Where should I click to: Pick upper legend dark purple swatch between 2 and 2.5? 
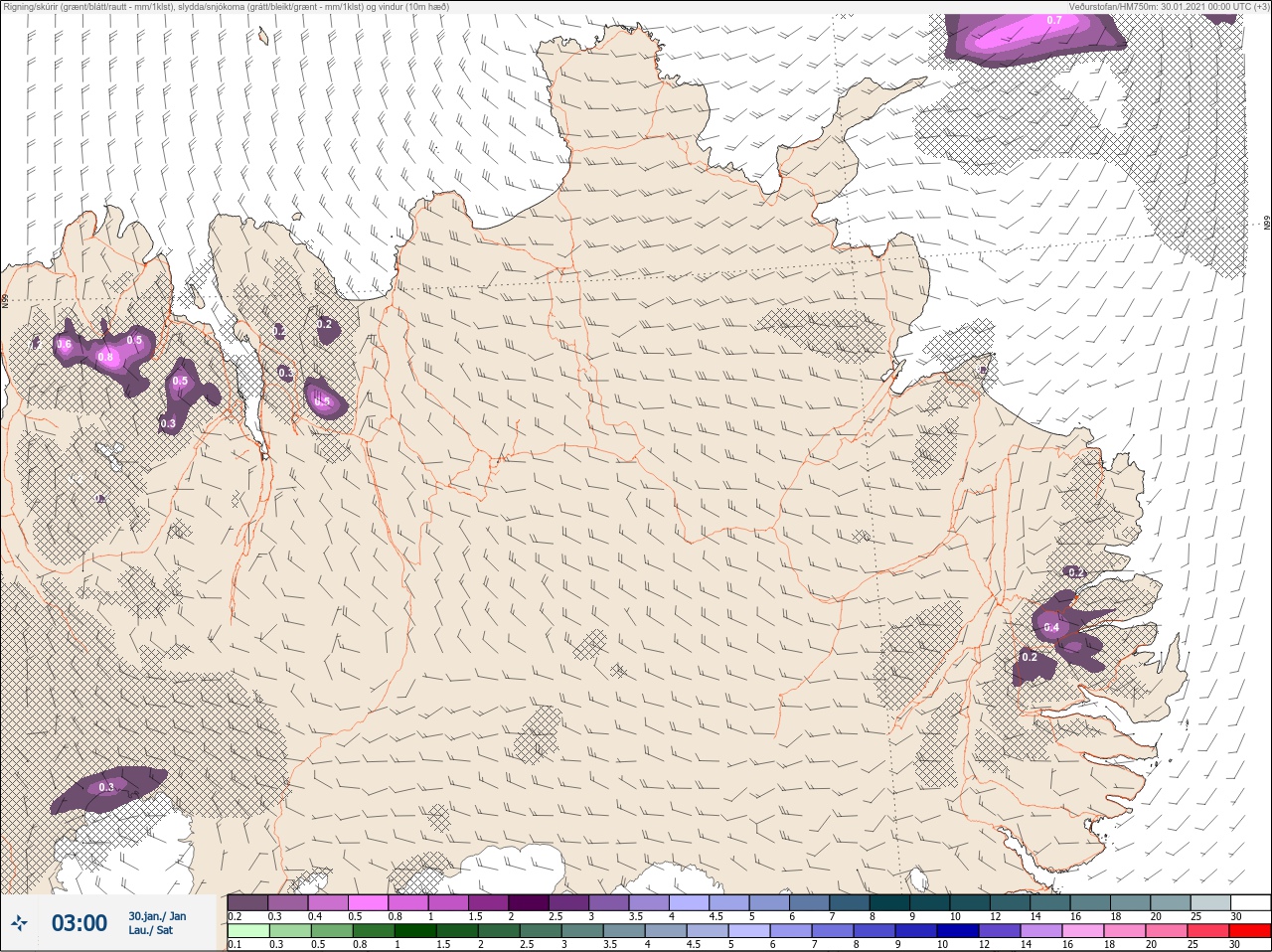click(x=528, y=902)
